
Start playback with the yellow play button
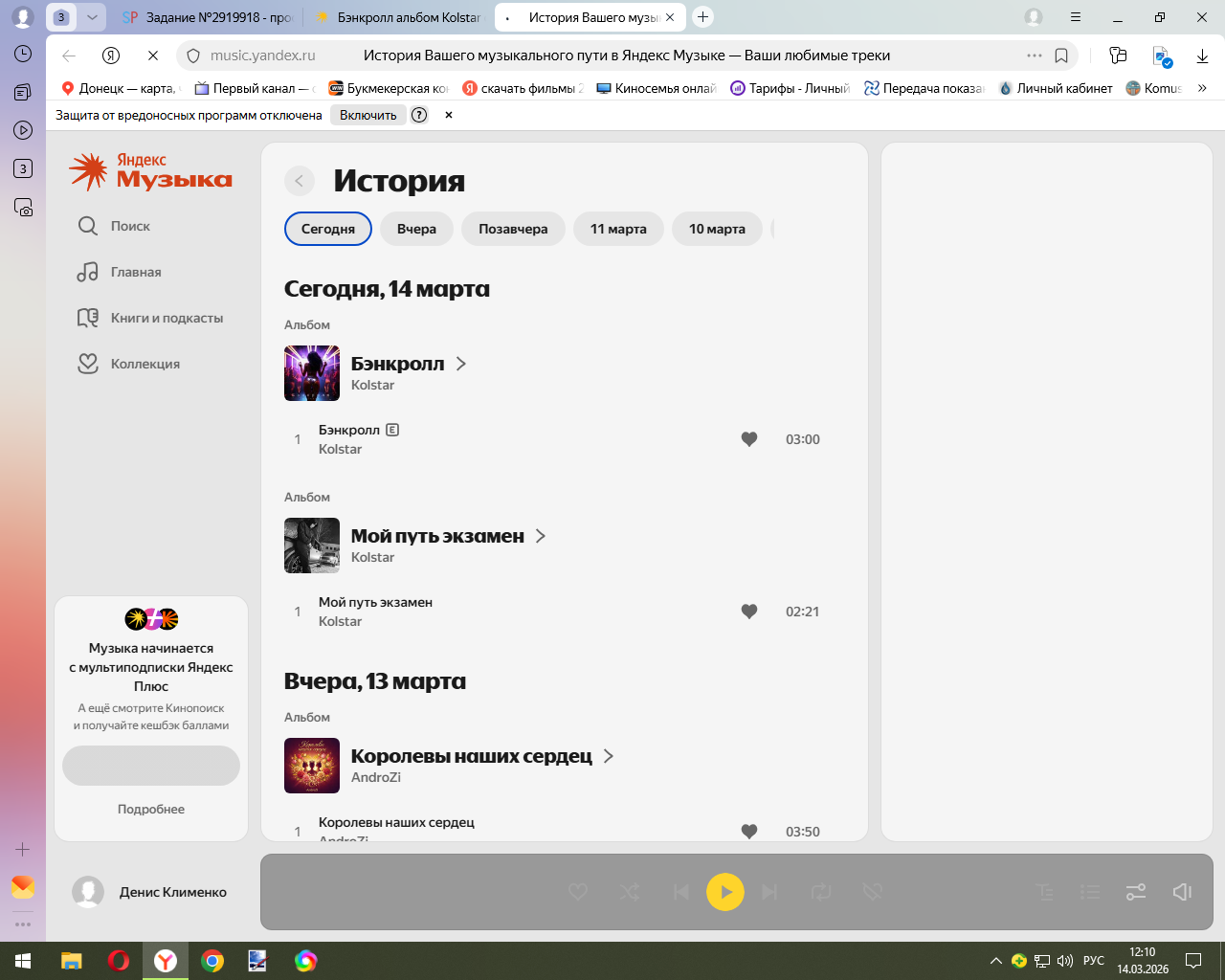[725, 892]
